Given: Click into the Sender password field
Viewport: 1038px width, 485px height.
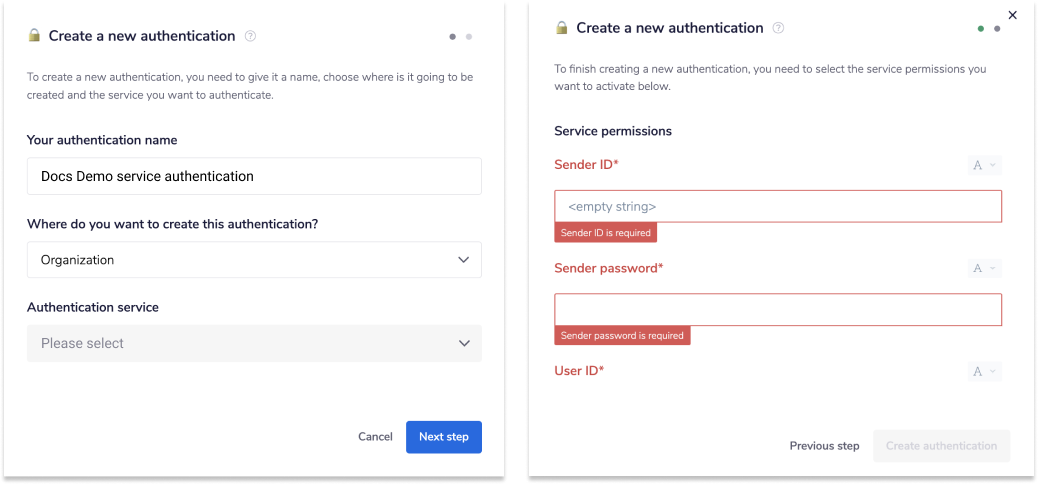Looking at the screenshot, I should pyautogui.click(x=777, y=309).
